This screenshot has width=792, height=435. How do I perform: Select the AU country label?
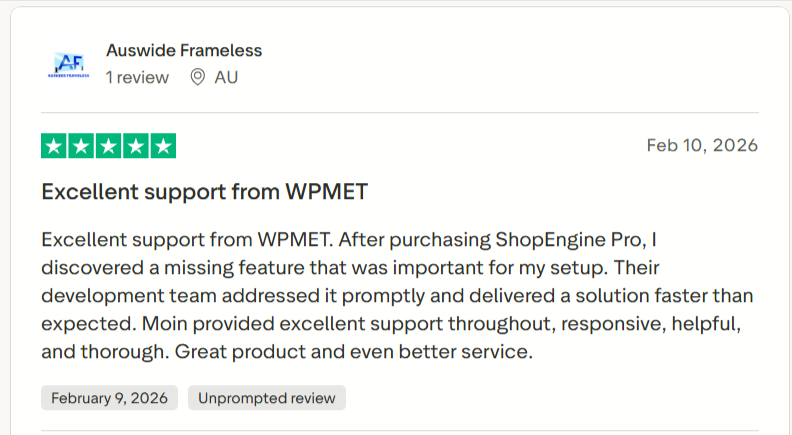pyautogui.click(x=226, y=77)
